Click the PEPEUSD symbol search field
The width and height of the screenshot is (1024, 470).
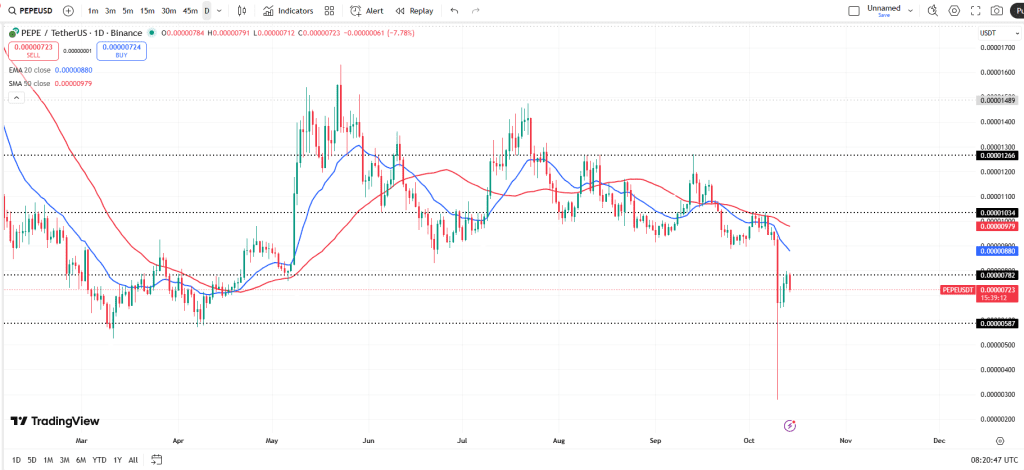30,11
